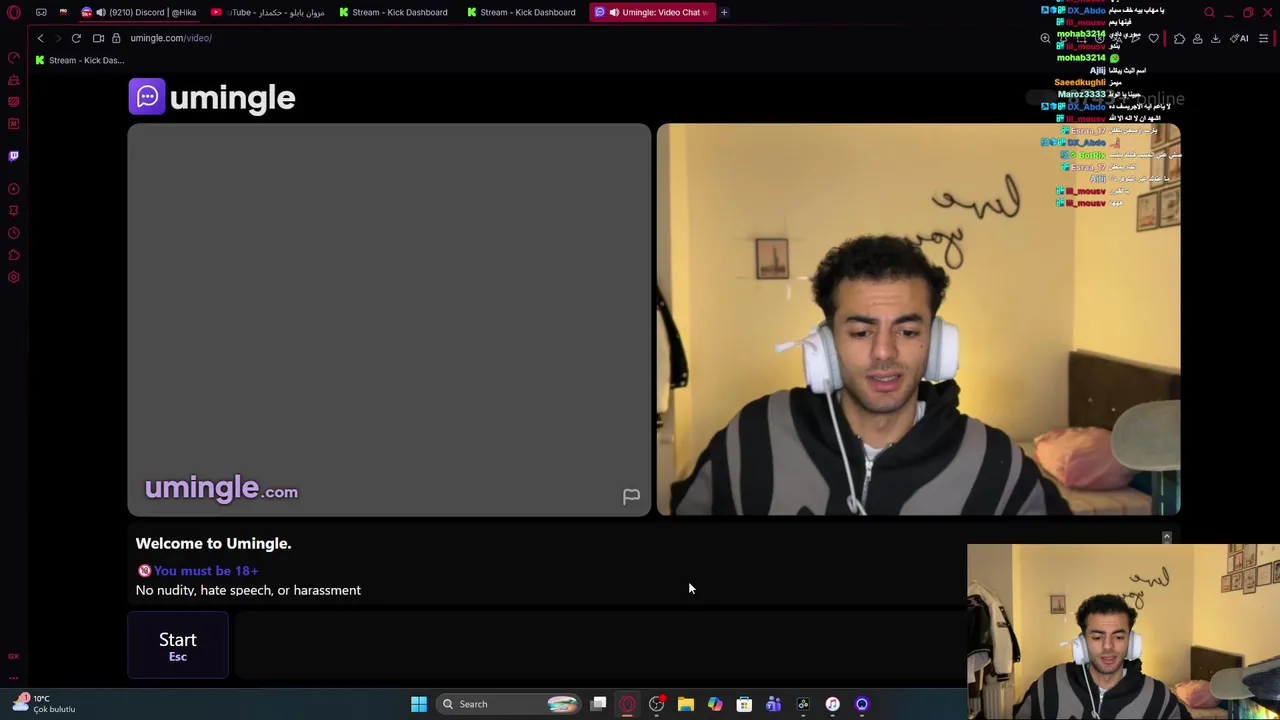
Task: Open the sidebar settings gear icon
Action: tap(14, 277)
